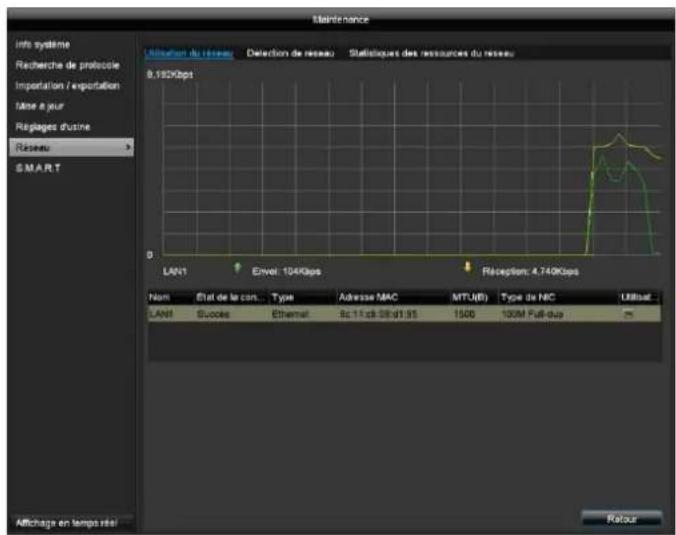Expand the Réseau arrow chevron
The image size is (676, 535).
(x=128, y=147)
